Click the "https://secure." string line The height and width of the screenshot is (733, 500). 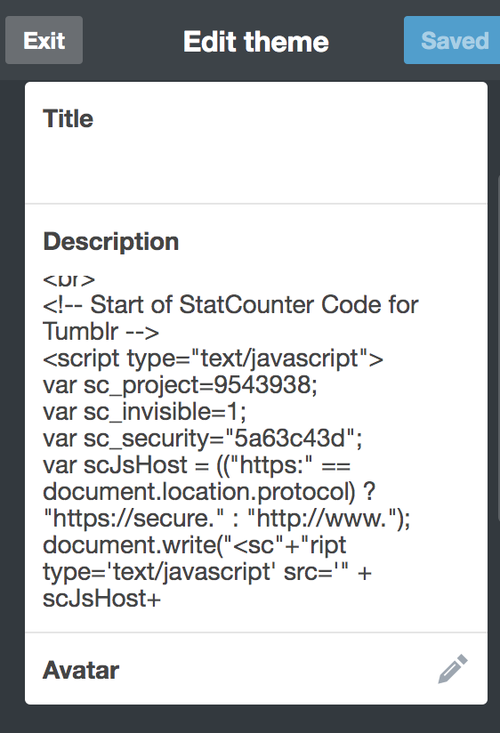pyautogui.click(x=226, y=518)
